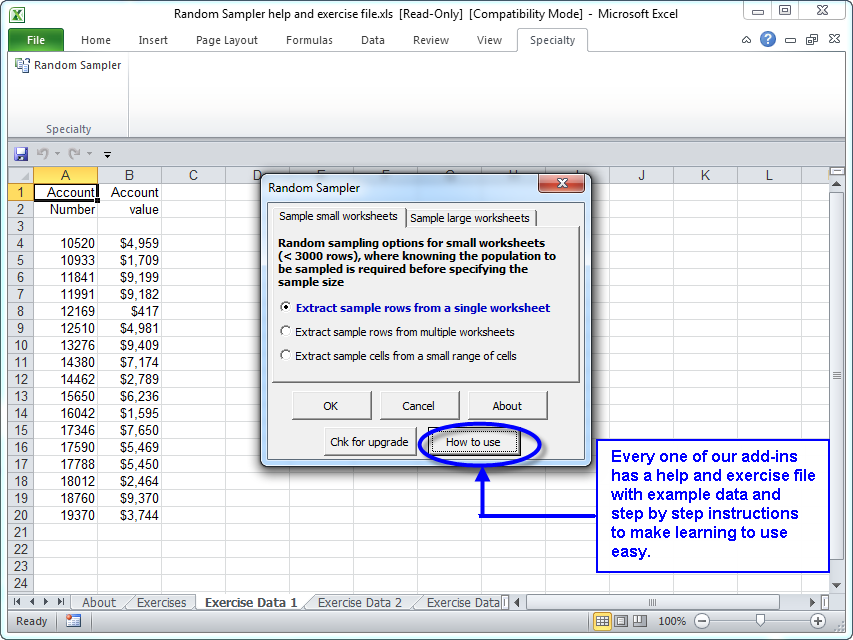
Task: Expand the Undo history dropdown arrow
Action: click(x=57, y=153)
